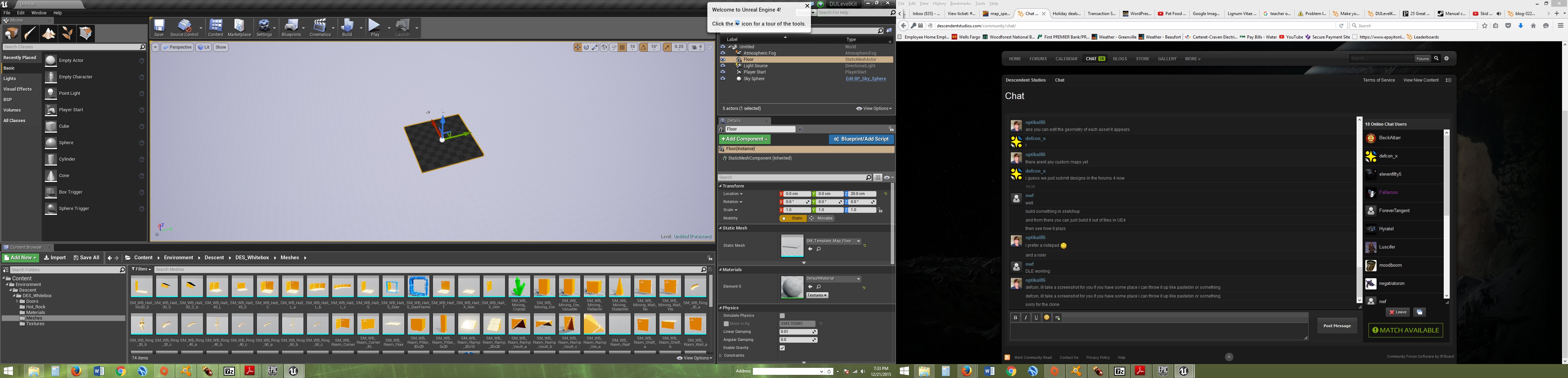Open the emoticon picker in chat editor
Viewport: 1568px width, 378px height.
[1047, 318]
